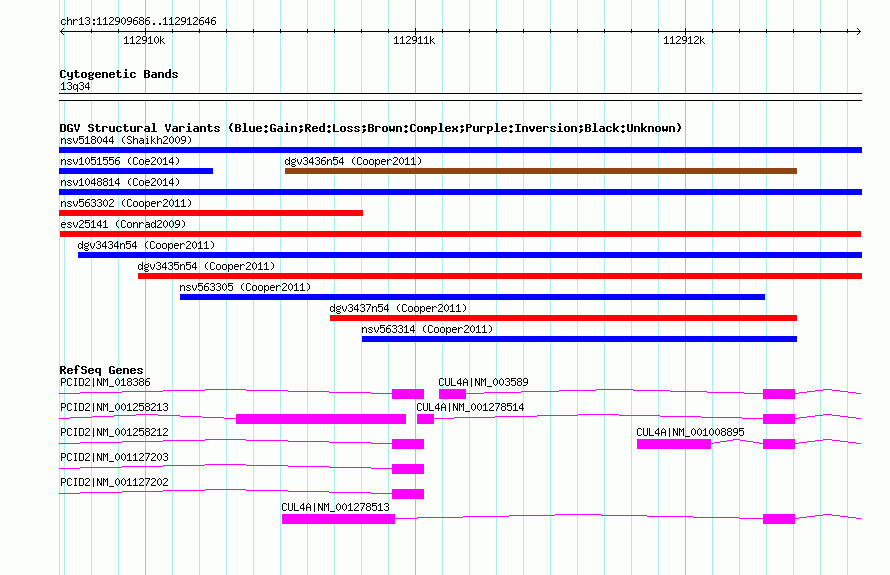Click the first exon under CUL4A|NM_003589 label
890x575 pixels.
tap(452, 394)
